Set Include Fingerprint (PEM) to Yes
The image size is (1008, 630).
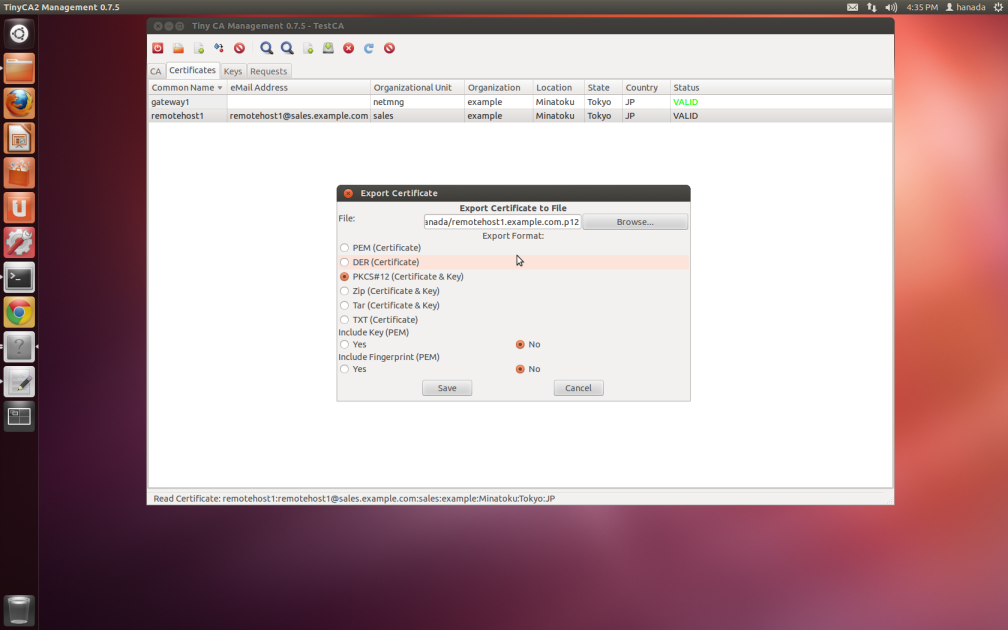point(345,369)
